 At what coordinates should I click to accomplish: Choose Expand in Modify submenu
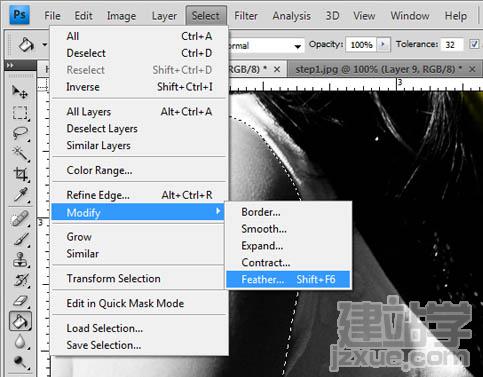pyautogui.click(x=288, y=246)
